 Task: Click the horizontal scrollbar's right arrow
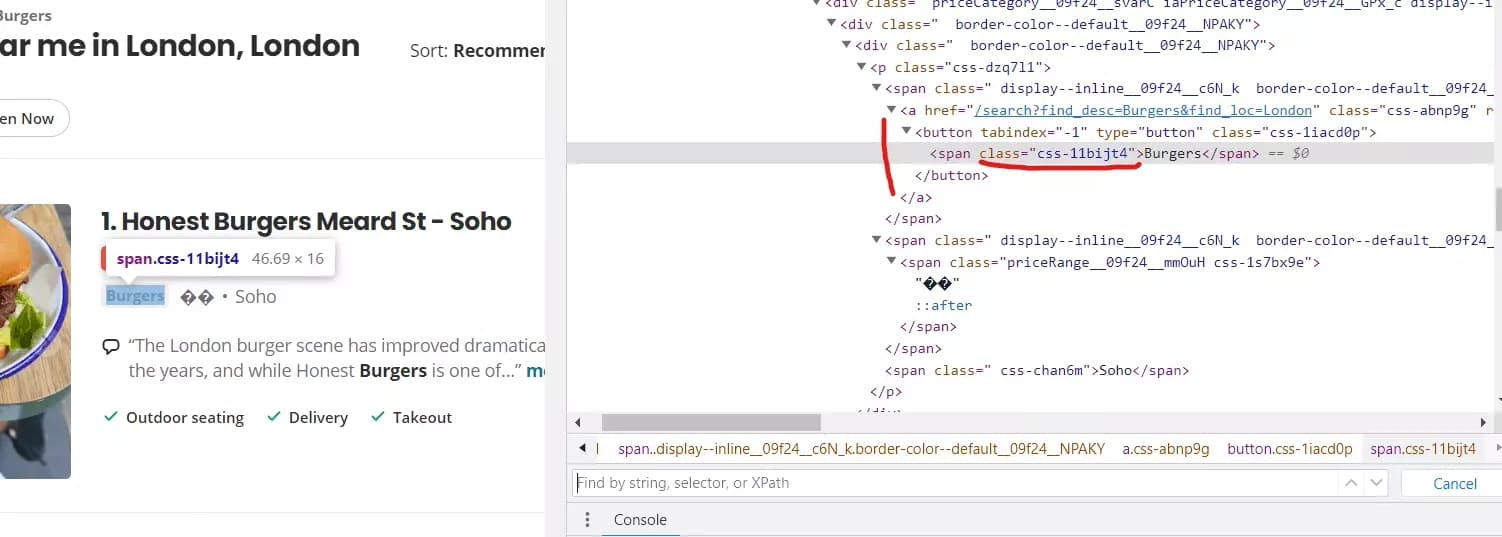[1484, 423]
